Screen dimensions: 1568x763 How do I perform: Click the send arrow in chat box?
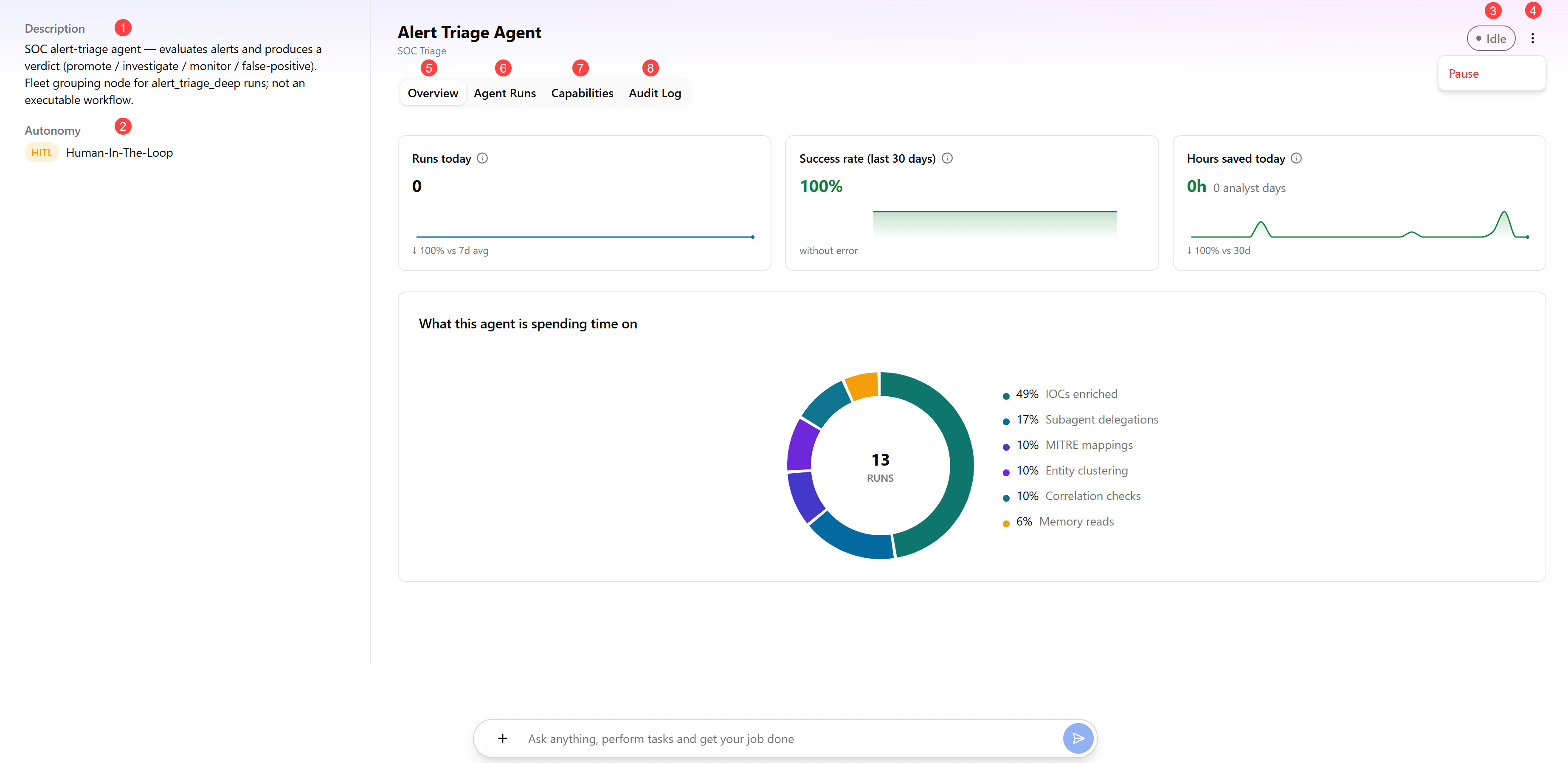(1078, 739)
